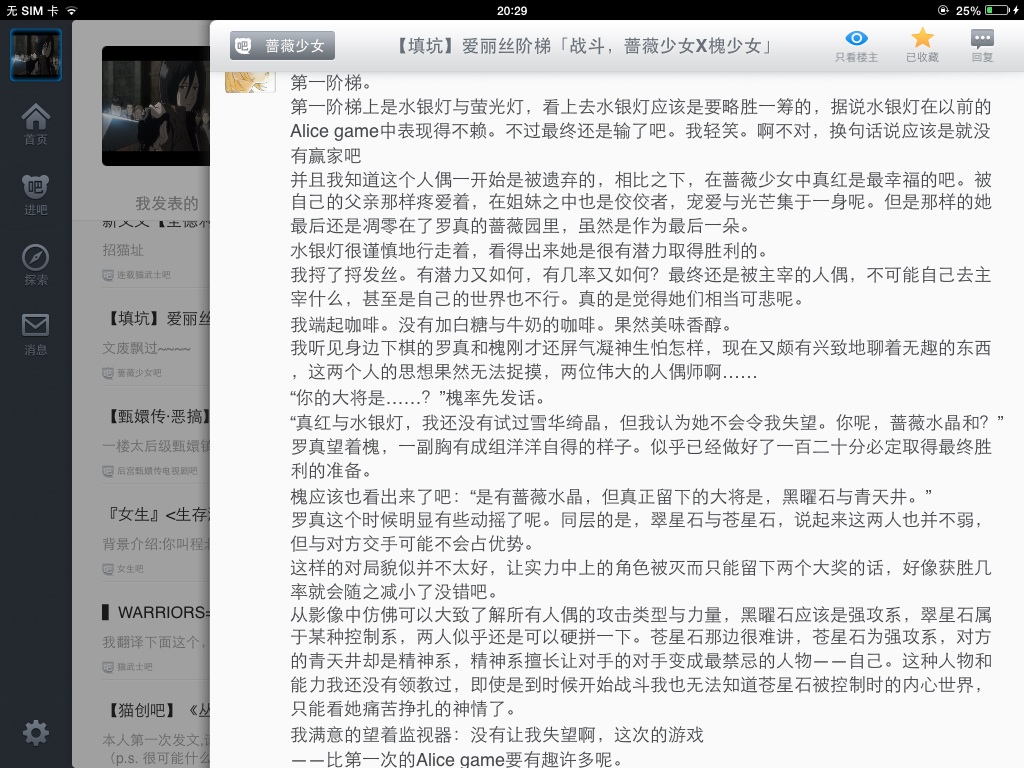
Task: Tap the 一楼太后级甄嬛 preview text
Action: 156,446
